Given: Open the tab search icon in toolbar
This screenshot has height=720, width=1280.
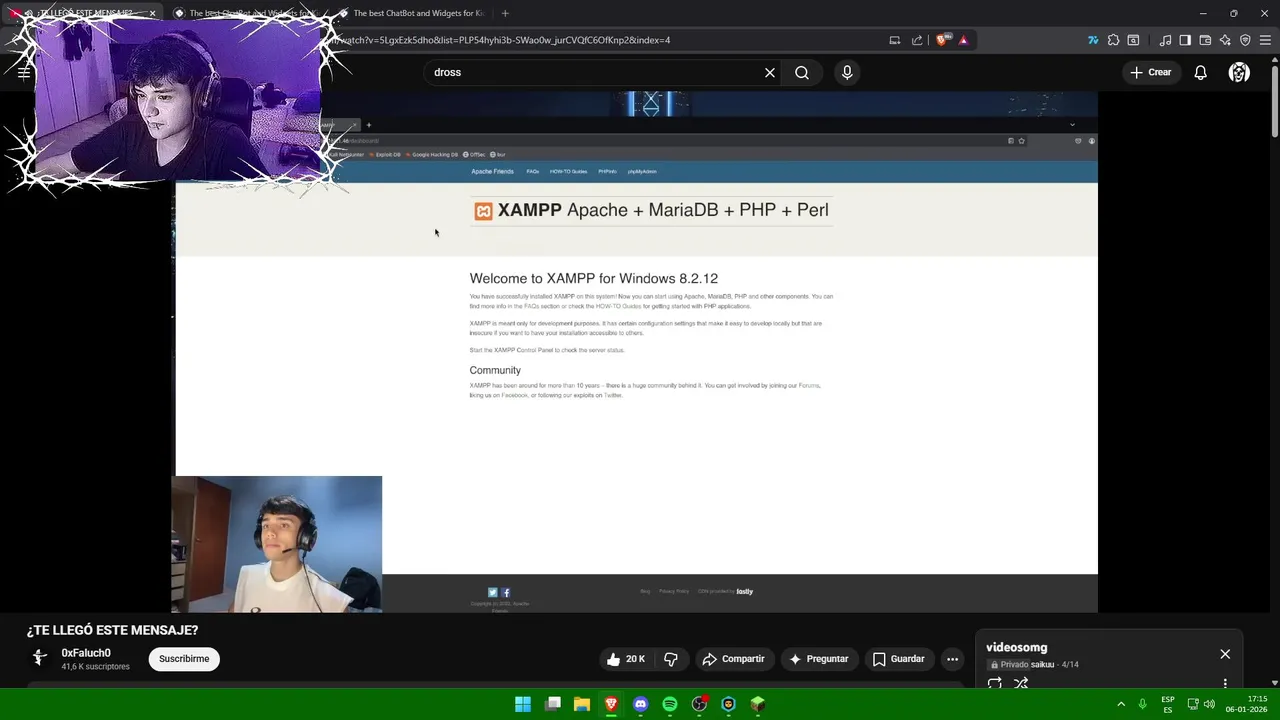Looking at the screenshot, I should tap(1133, 41).
